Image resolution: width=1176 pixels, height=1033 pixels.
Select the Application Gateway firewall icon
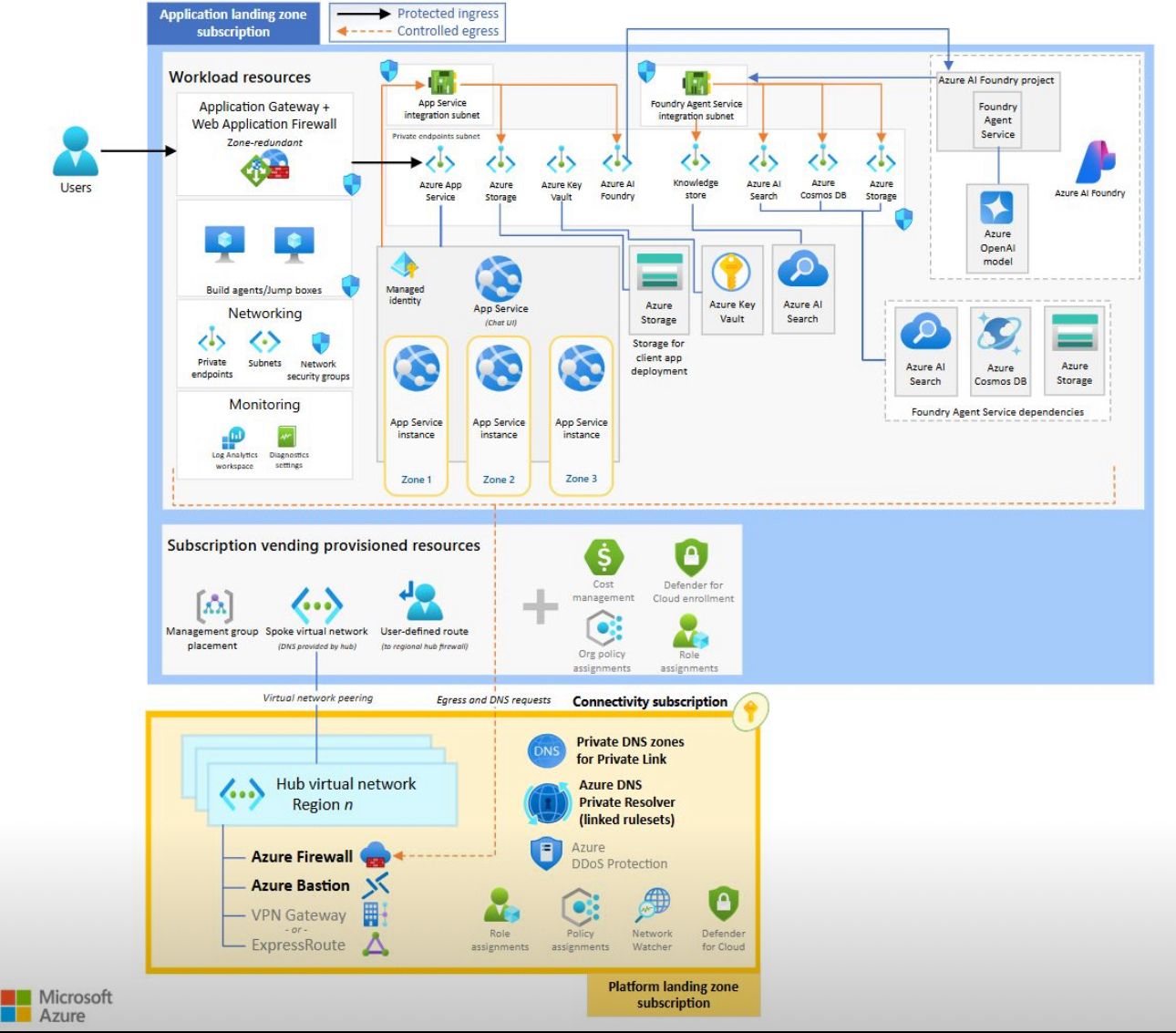click(265, 168)
